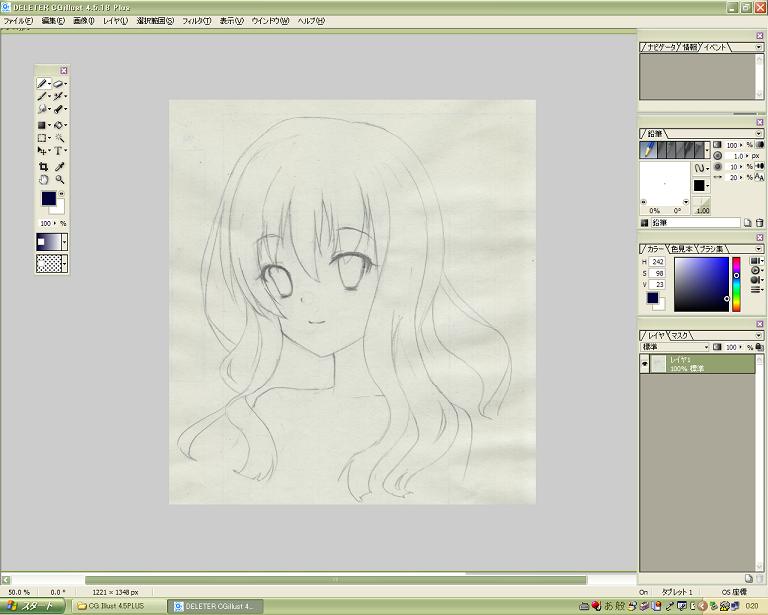Click the H value field 242

tap(657, 262)
